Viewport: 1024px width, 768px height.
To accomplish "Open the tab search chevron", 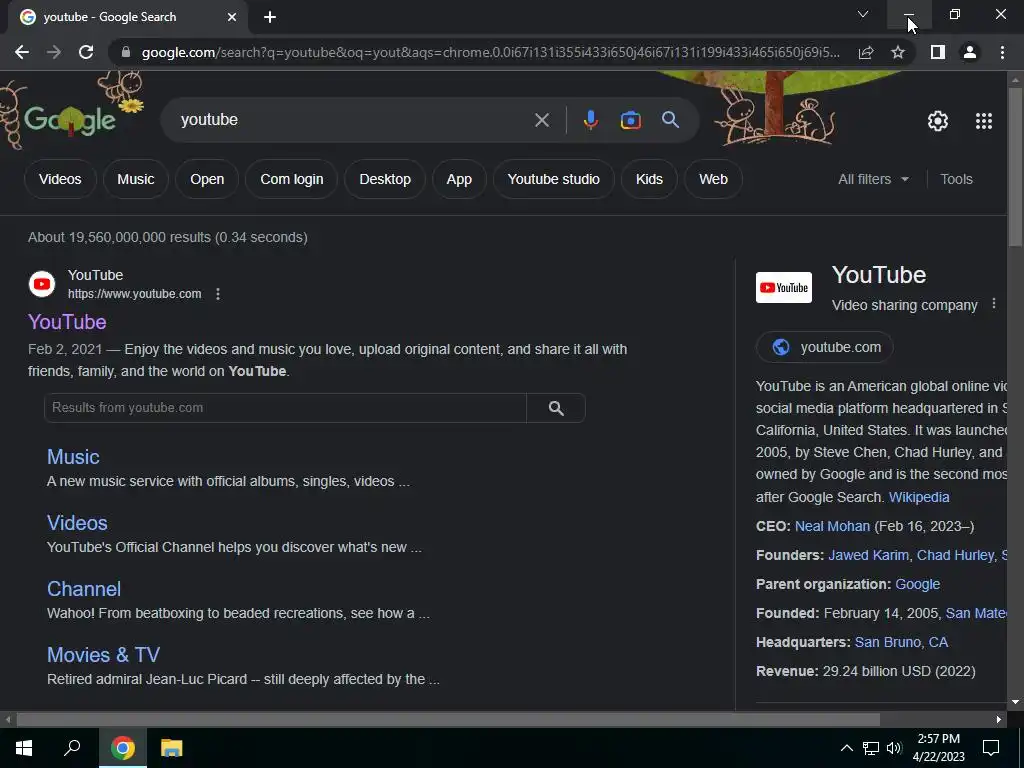I will (863, 14).
